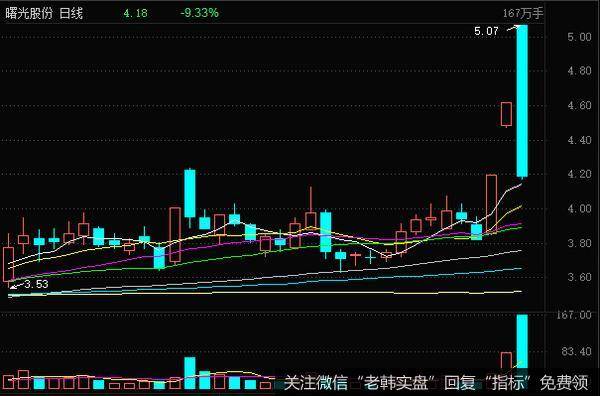Select the 日线 daily period label

(x=71, y=14)
